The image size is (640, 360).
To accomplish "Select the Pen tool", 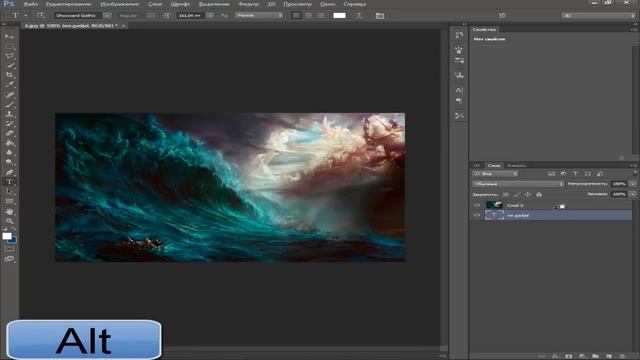I will click(x=9, y=172).
